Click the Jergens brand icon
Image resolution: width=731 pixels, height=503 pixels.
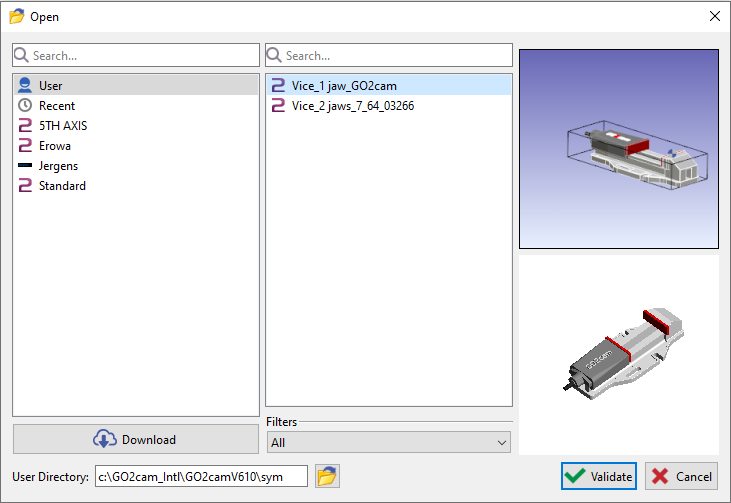click(25, 166)
